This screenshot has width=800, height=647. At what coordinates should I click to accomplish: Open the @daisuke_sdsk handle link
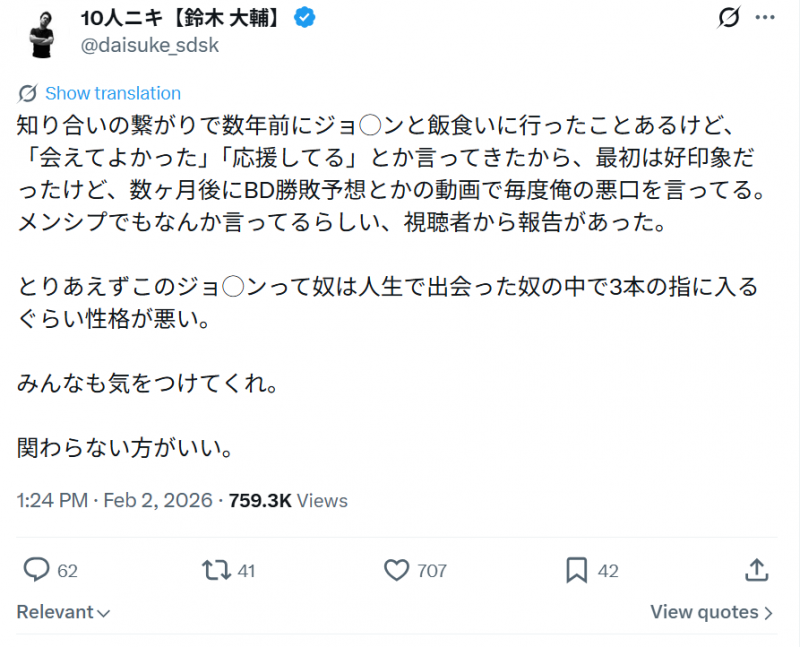(x=149, y=45)
